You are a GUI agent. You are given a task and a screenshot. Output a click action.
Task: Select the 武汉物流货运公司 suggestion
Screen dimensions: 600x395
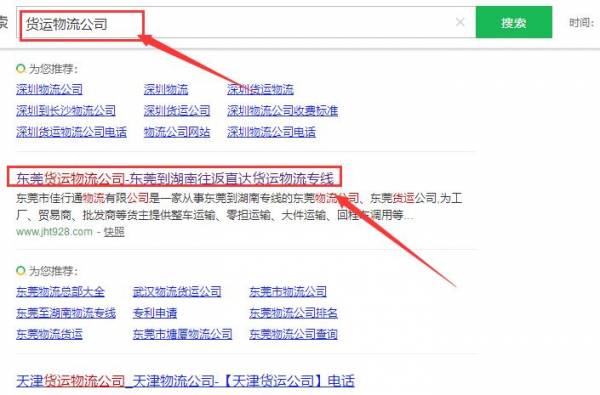coord(177,292)
